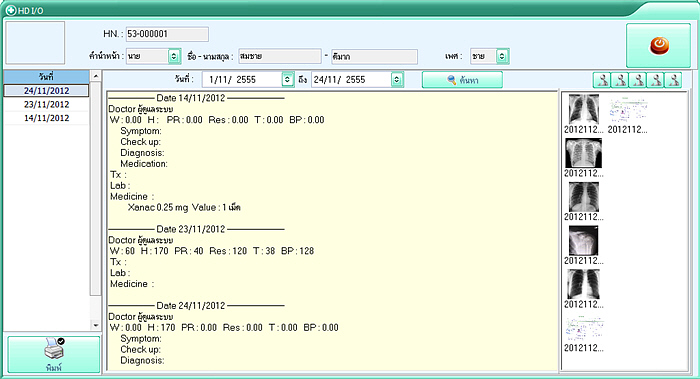The width and height of the screenshot is (700, 379).
Task: Open the gender dropdown showing ชาย
Action: tap(502, 56)
